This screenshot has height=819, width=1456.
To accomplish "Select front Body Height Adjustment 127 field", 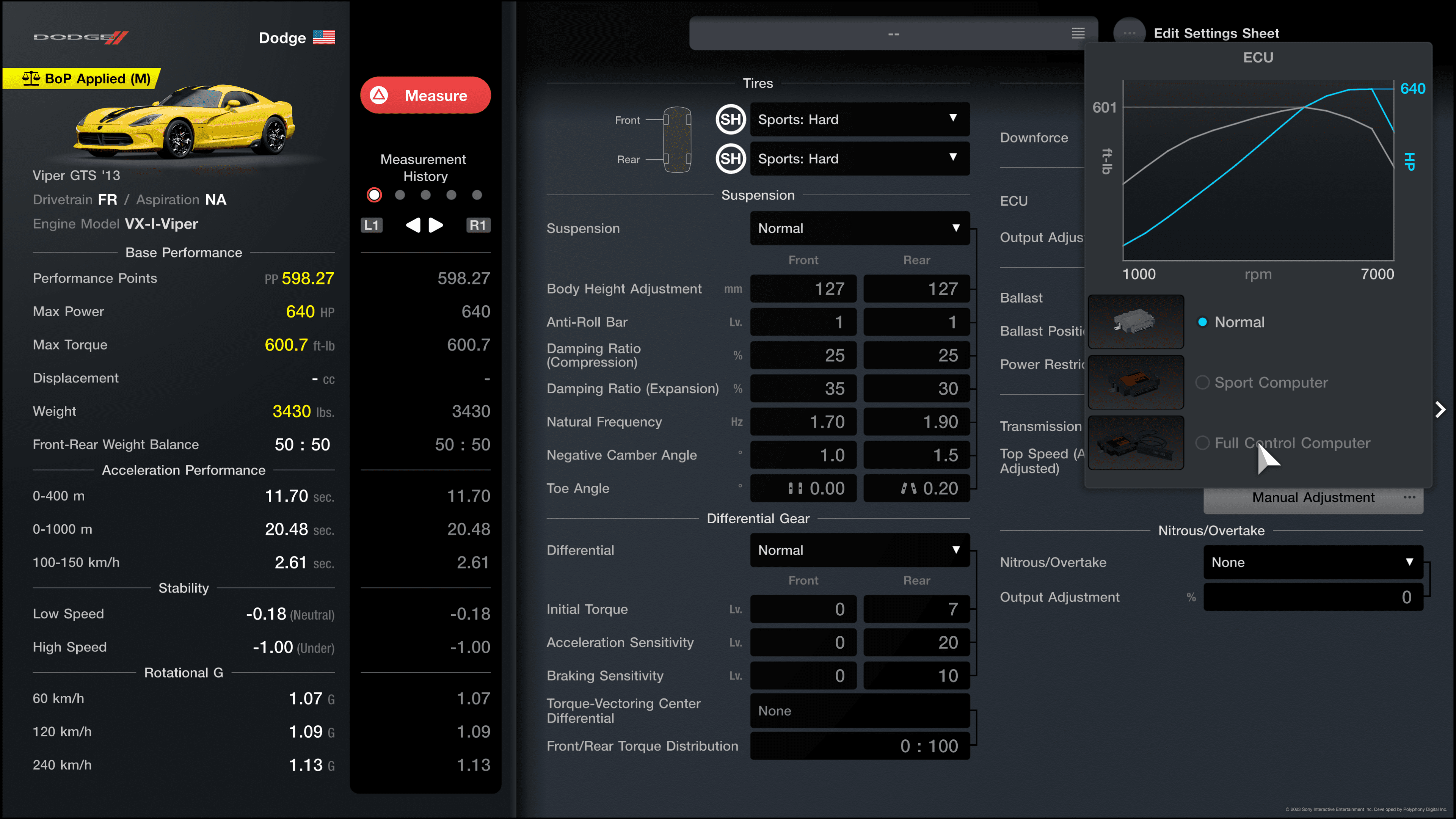I will (803, 289).
